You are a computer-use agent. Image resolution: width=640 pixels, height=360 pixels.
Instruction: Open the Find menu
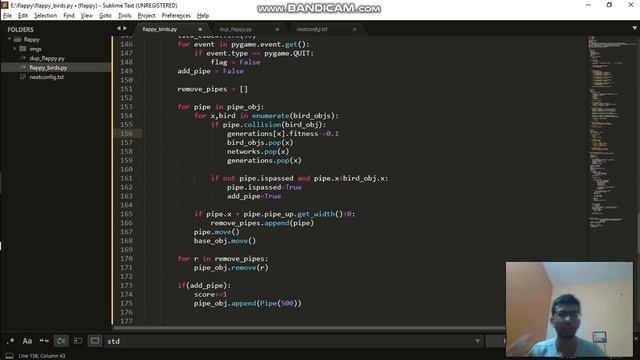pos(69,16)
